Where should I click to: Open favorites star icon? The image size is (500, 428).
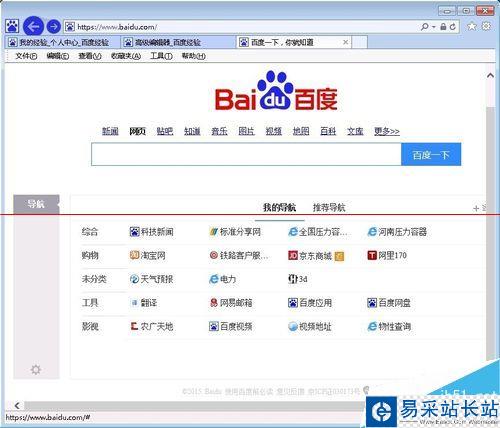[472, 26]
